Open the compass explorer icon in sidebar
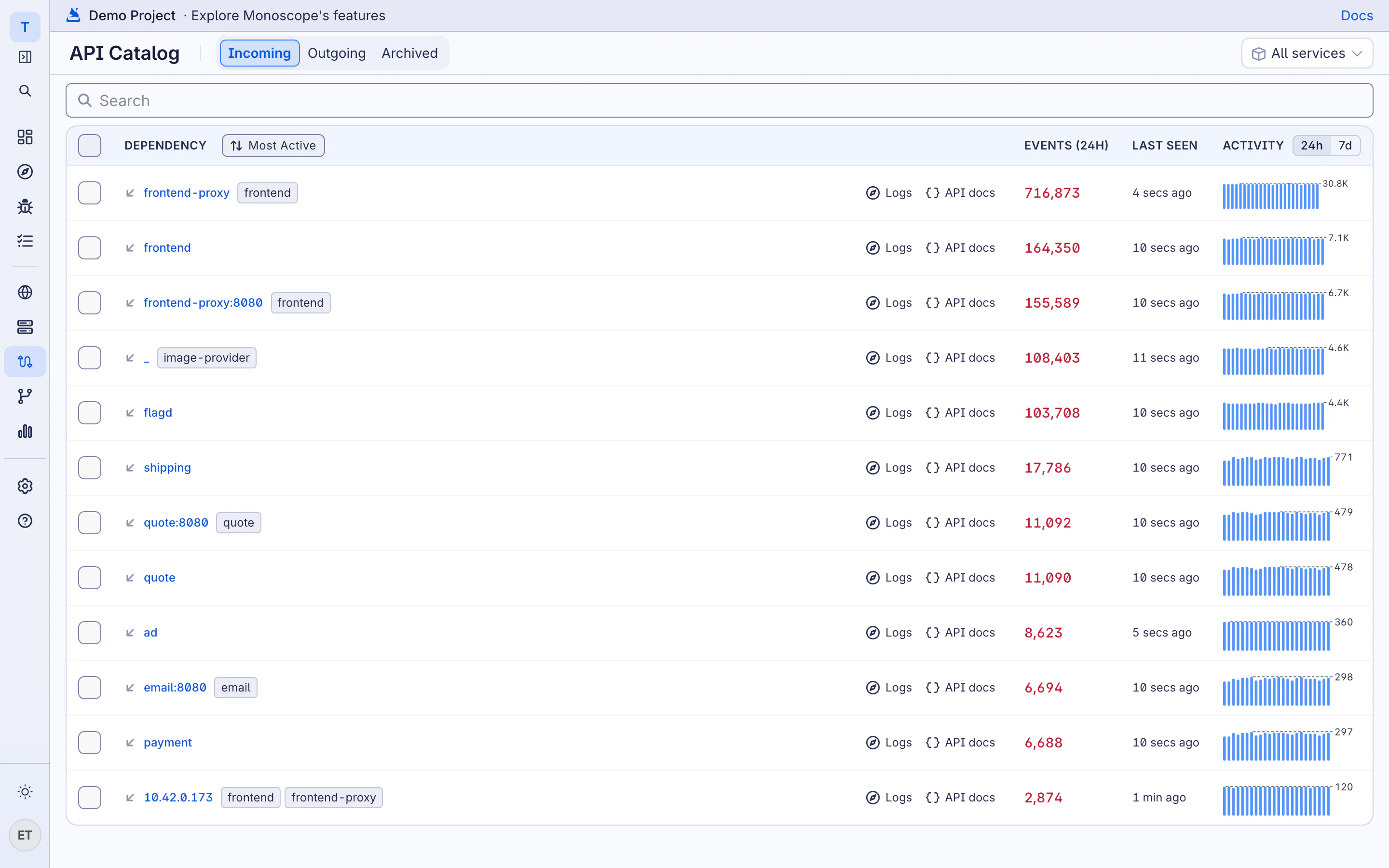This screenshot has width=1389, height=868. click(25, 172)
